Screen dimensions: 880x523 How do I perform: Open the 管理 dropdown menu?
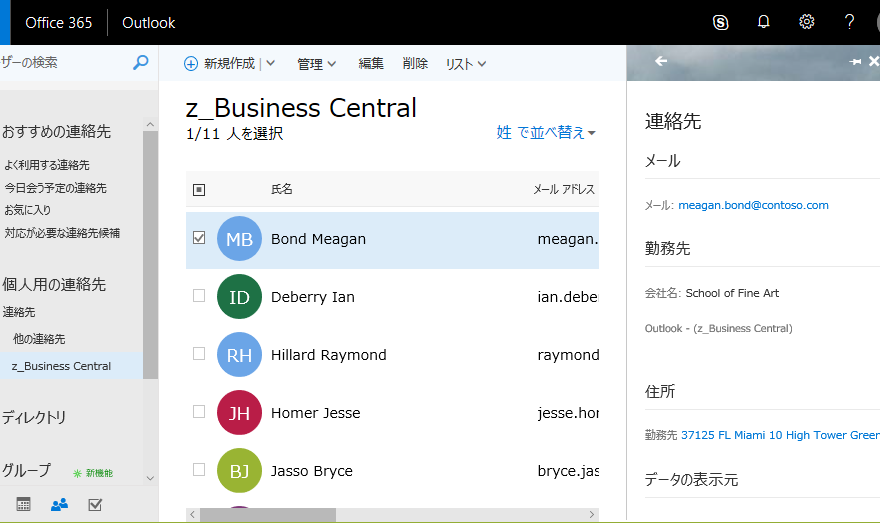point(317,64)
